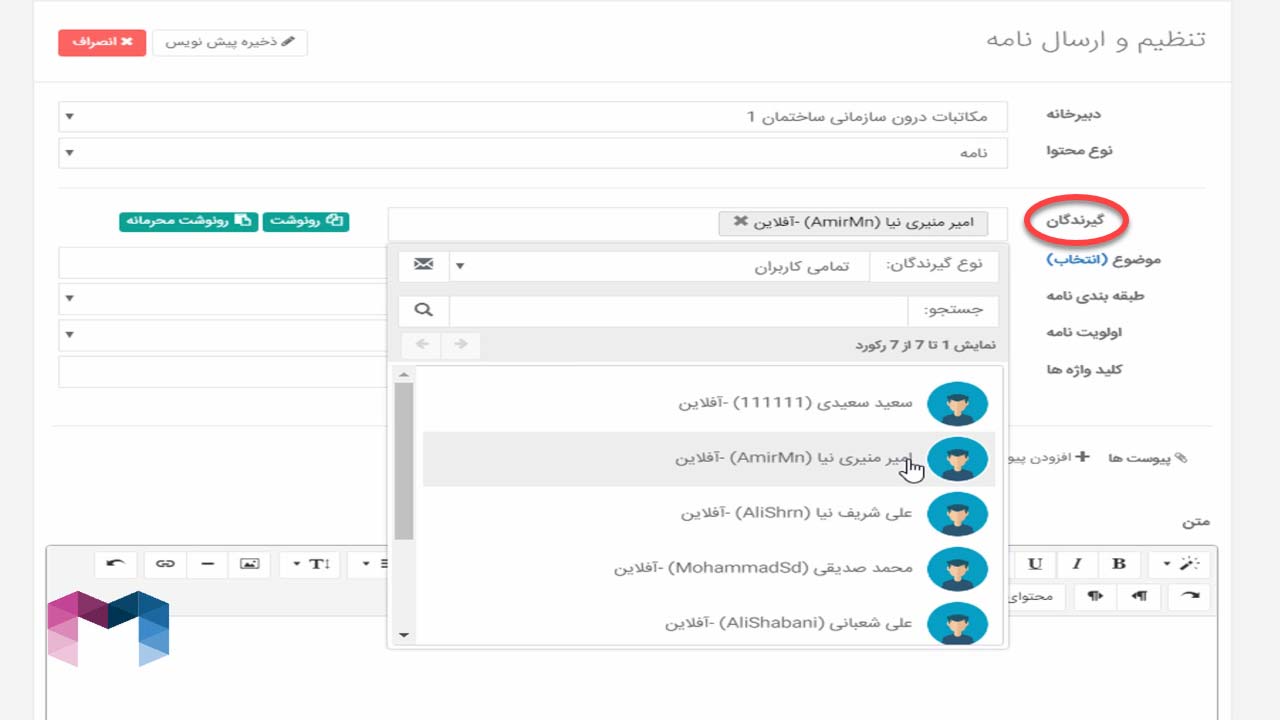Click the undo arrow in the editor toolbar
The image size is (1280, 720).
tap(116, 564)
